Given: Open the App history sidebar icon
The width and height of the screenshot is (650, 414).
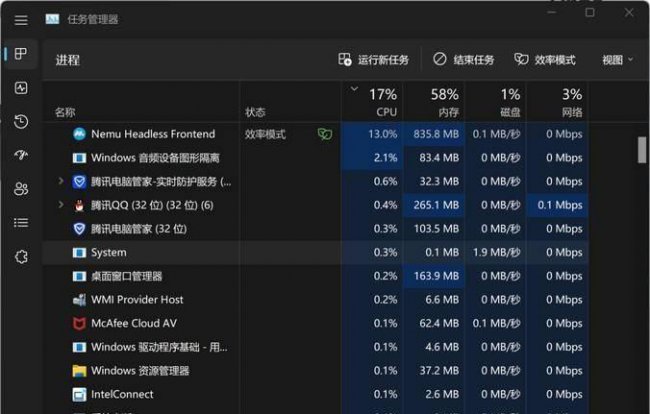Looking at the screenshot, I should tap(21, 121).
